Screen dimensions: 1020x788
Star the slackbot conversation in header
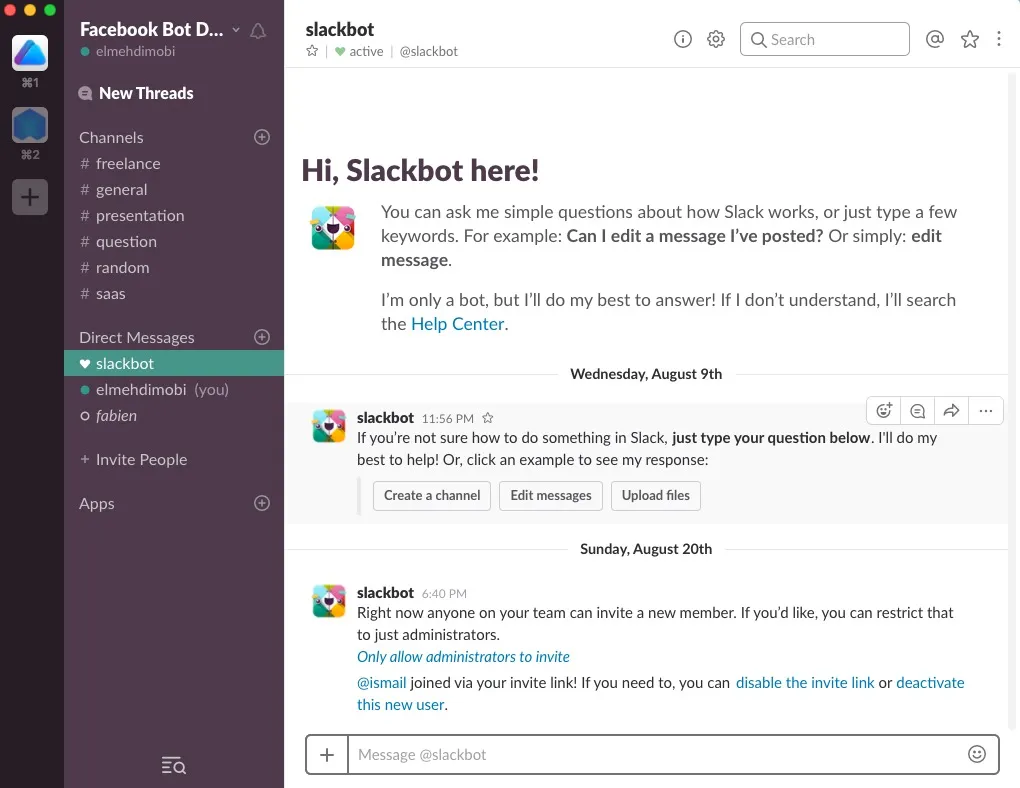[312, 51]
